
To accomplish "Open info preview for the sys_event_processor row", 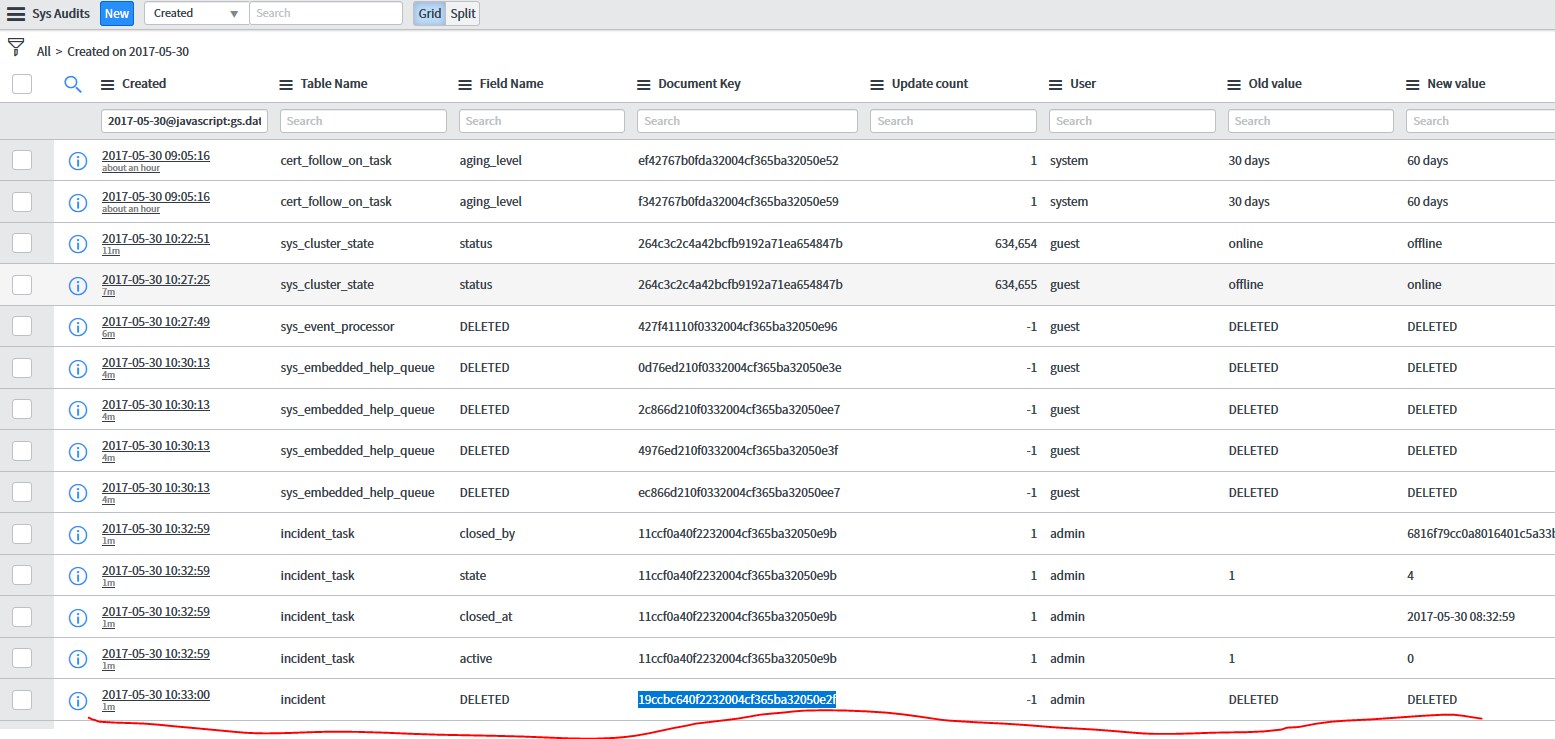I will 77,327.
